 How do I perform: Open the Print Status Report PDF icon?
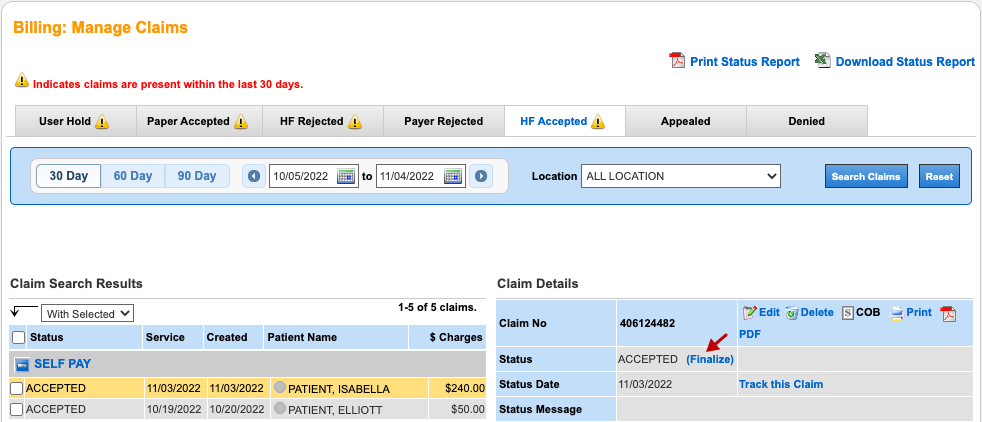[677, 61]
